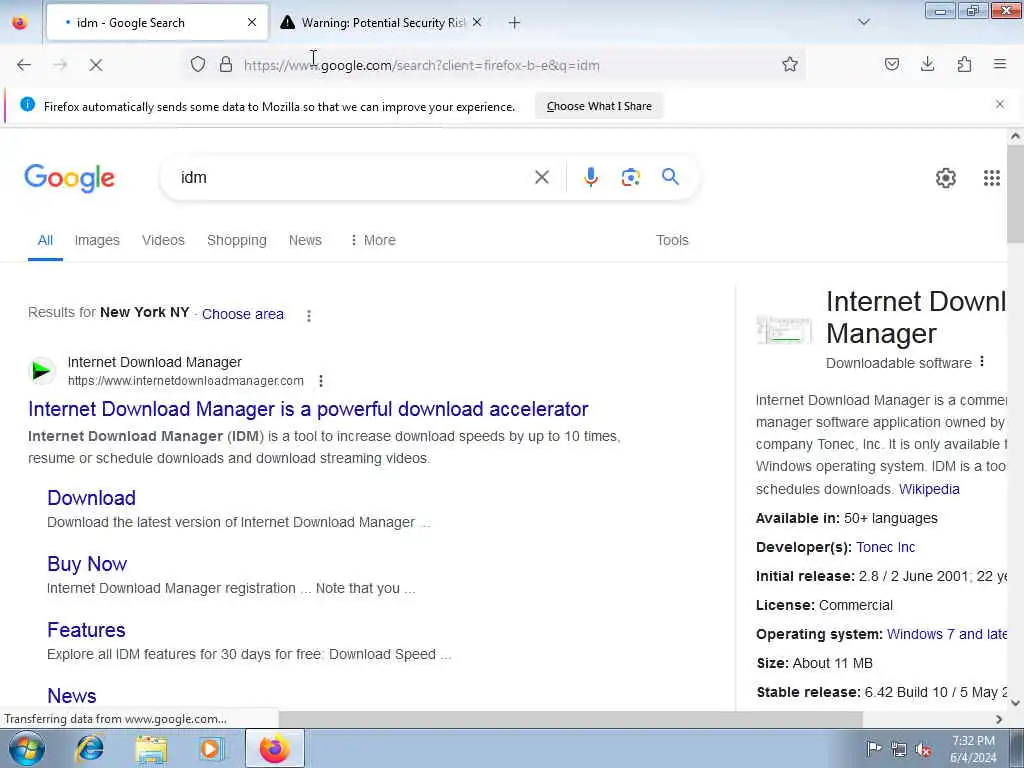Open the Wikipedia link in knowledge panel
The image size is (1024, 768).
click(x=929, y=489)
